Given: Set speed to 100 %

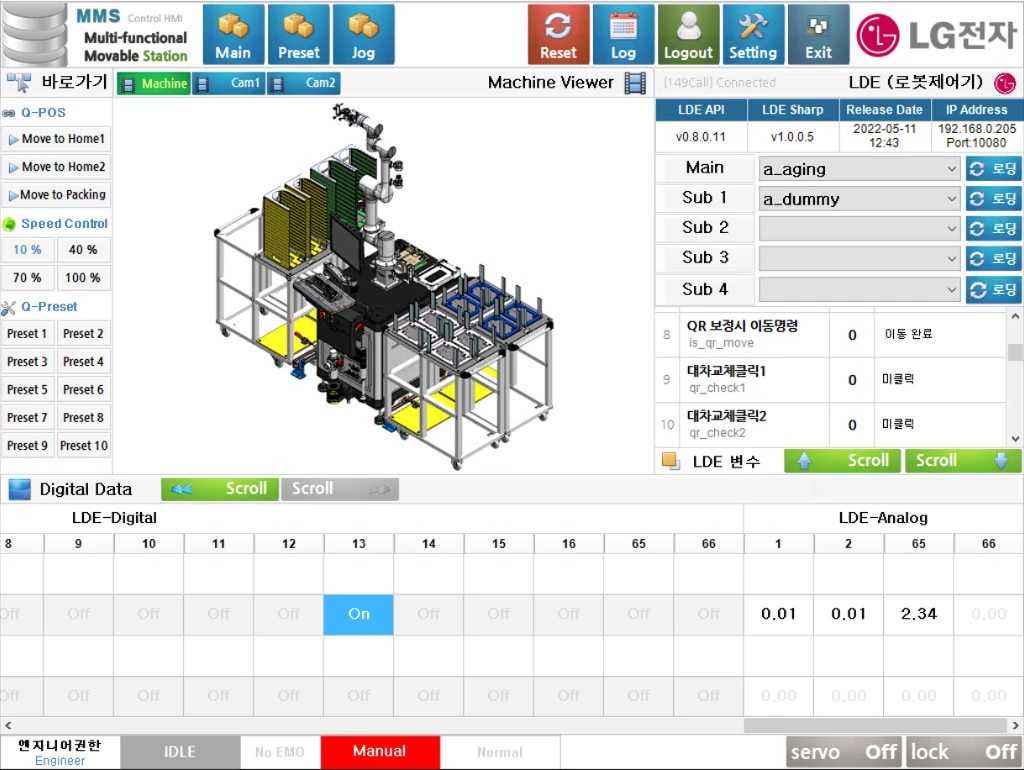Looking at the screenshot, I should pos(83,278).
